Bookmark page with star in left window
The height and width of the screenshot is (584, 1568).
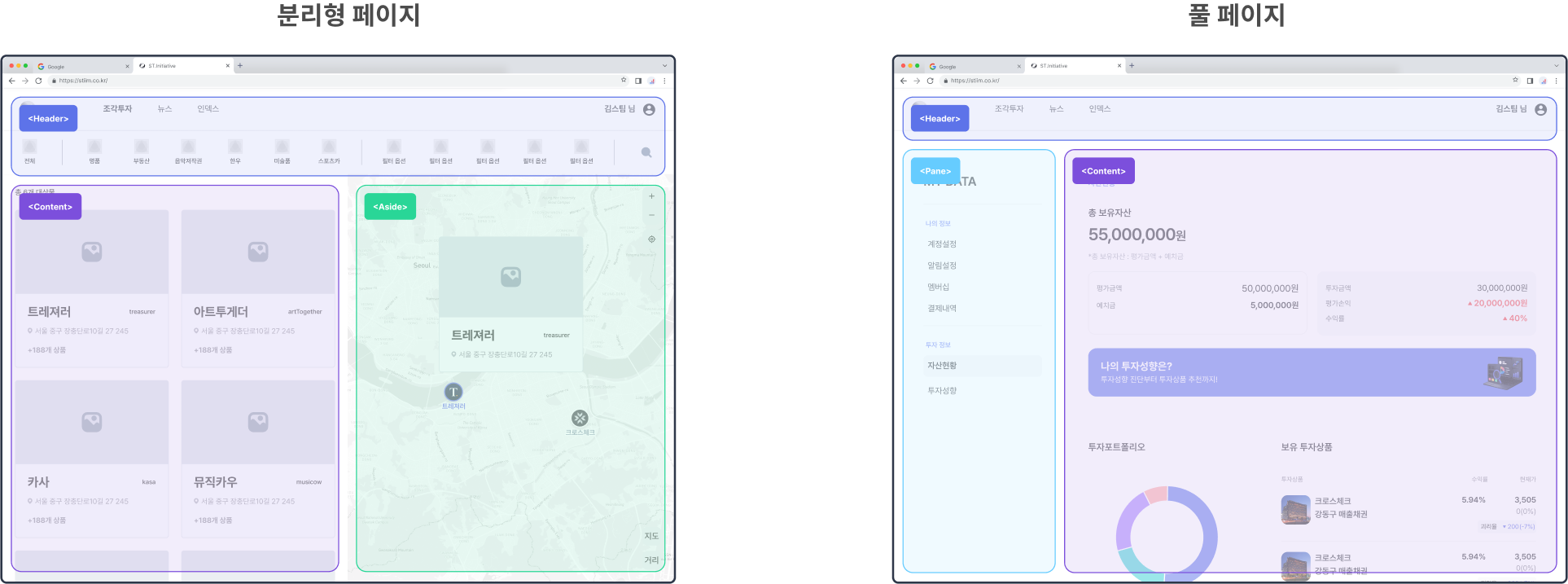click(624, 81)
